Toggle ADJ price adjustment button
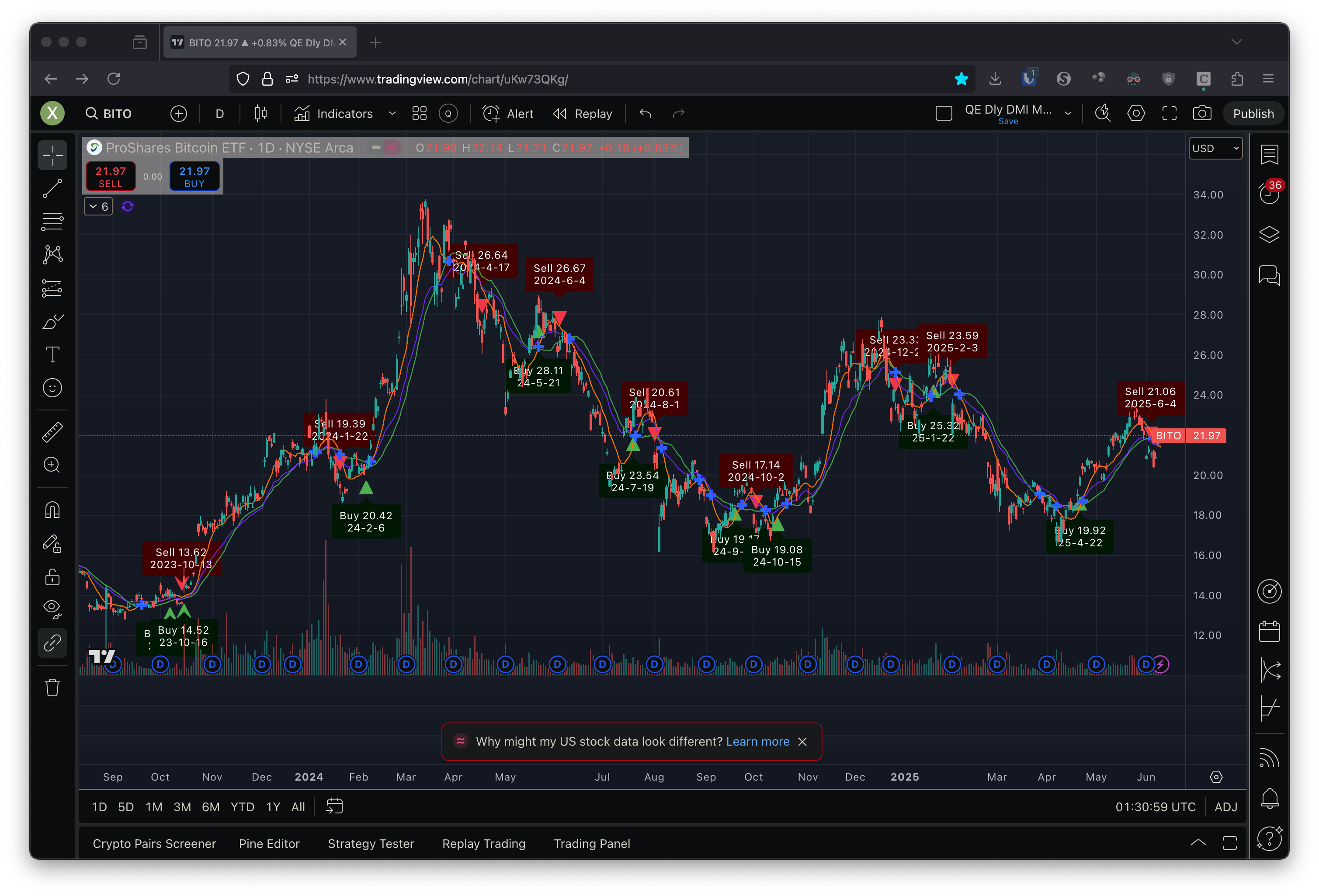 (x=1225, y=807)
